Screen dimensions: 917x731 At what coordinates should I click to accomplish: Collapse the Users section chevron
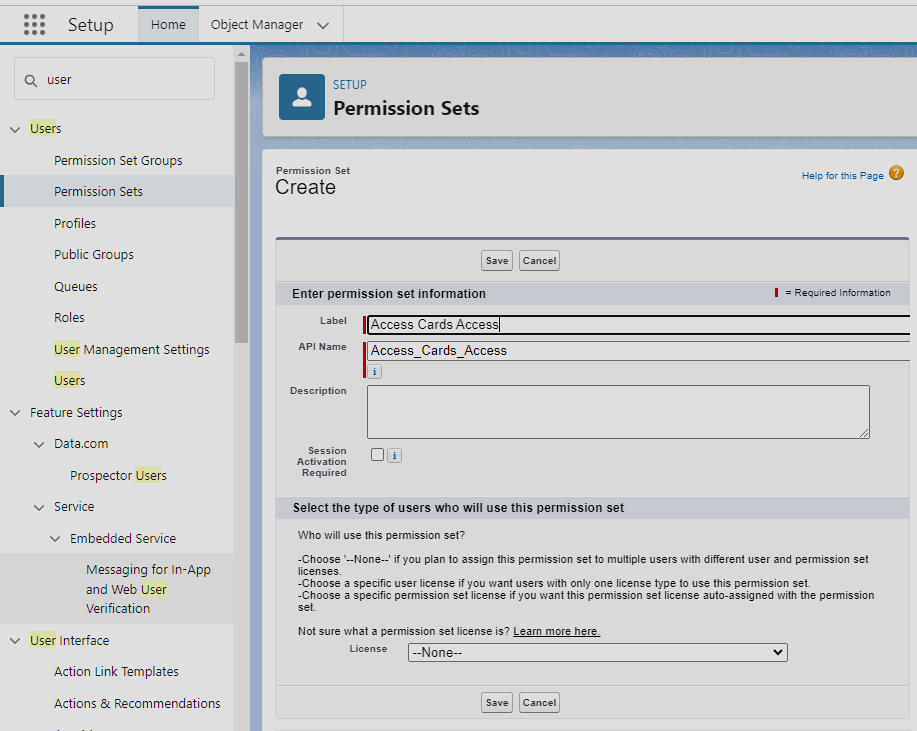tap(15, 129)
